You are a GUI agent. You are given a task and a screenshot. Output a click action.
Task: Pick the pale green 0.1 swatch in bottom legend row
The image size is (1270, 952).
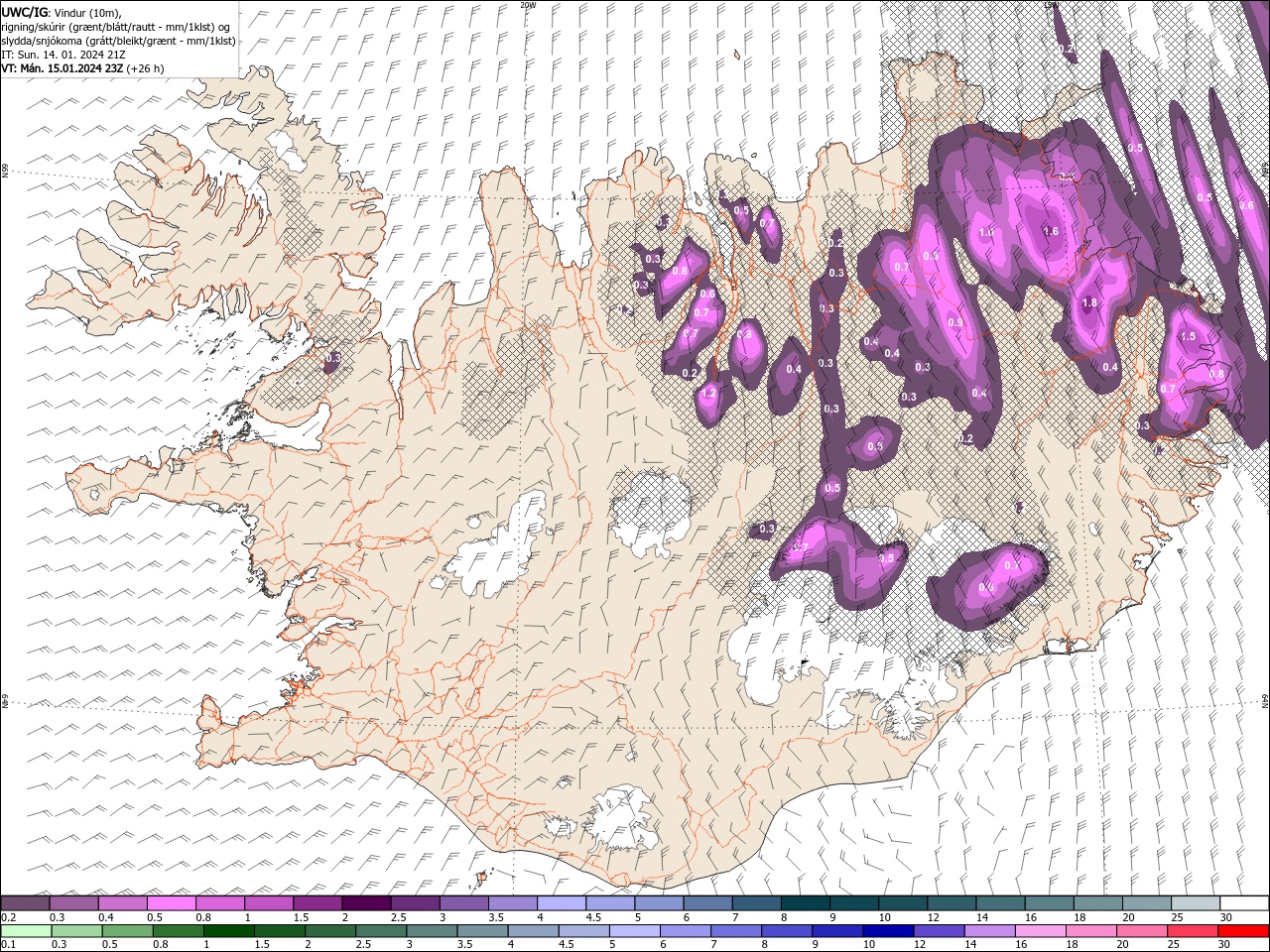(x=26, y=931)
